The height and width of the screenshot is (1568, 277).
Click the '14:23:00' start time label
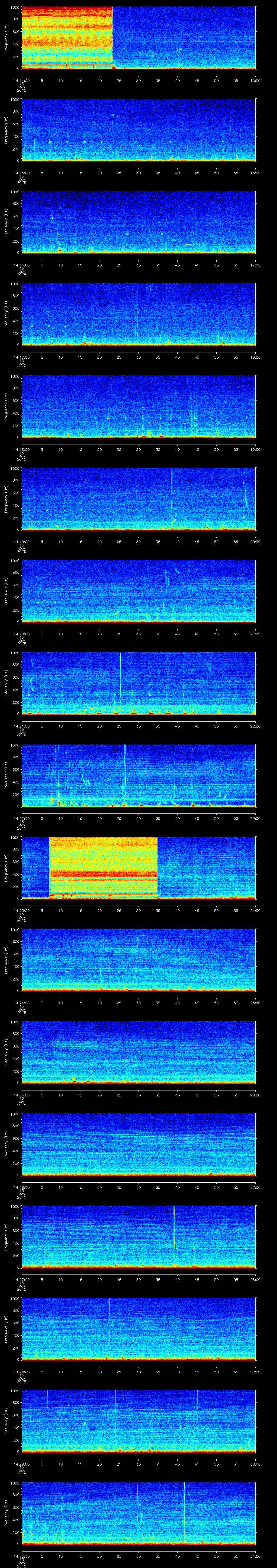21,910
